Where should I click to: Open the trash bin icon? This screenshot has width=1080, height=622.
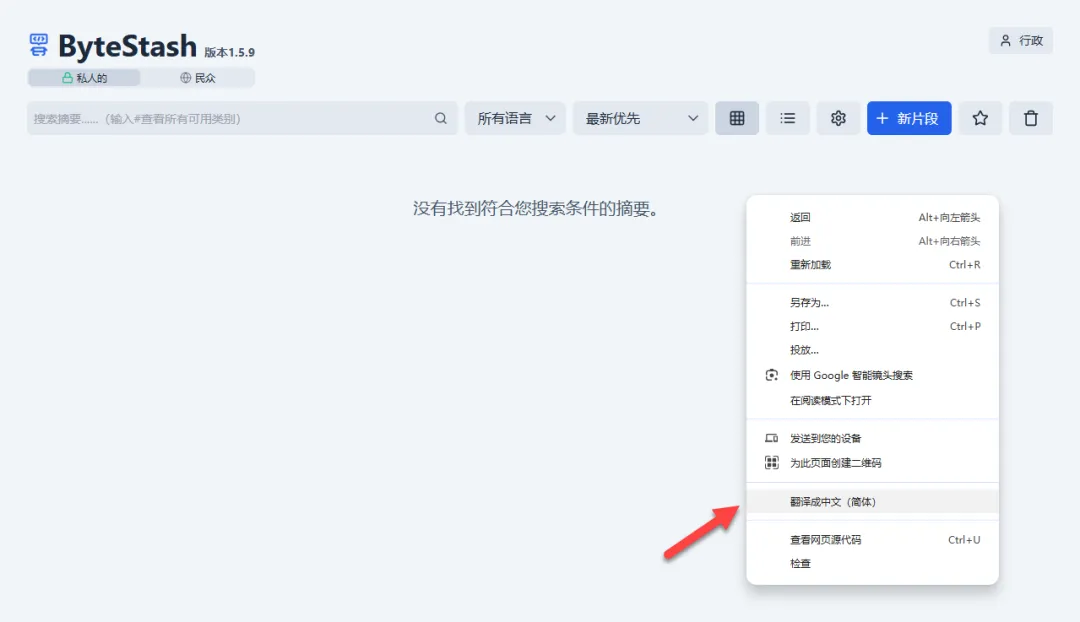tap(1031, 118)
